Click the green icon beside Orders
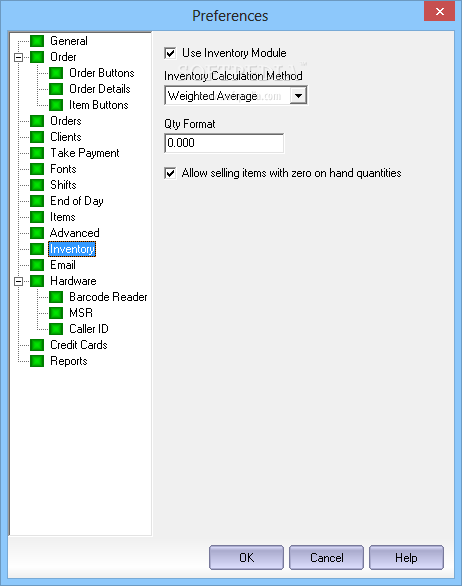Viewport: 462px width, 586px height. point(37,121)
